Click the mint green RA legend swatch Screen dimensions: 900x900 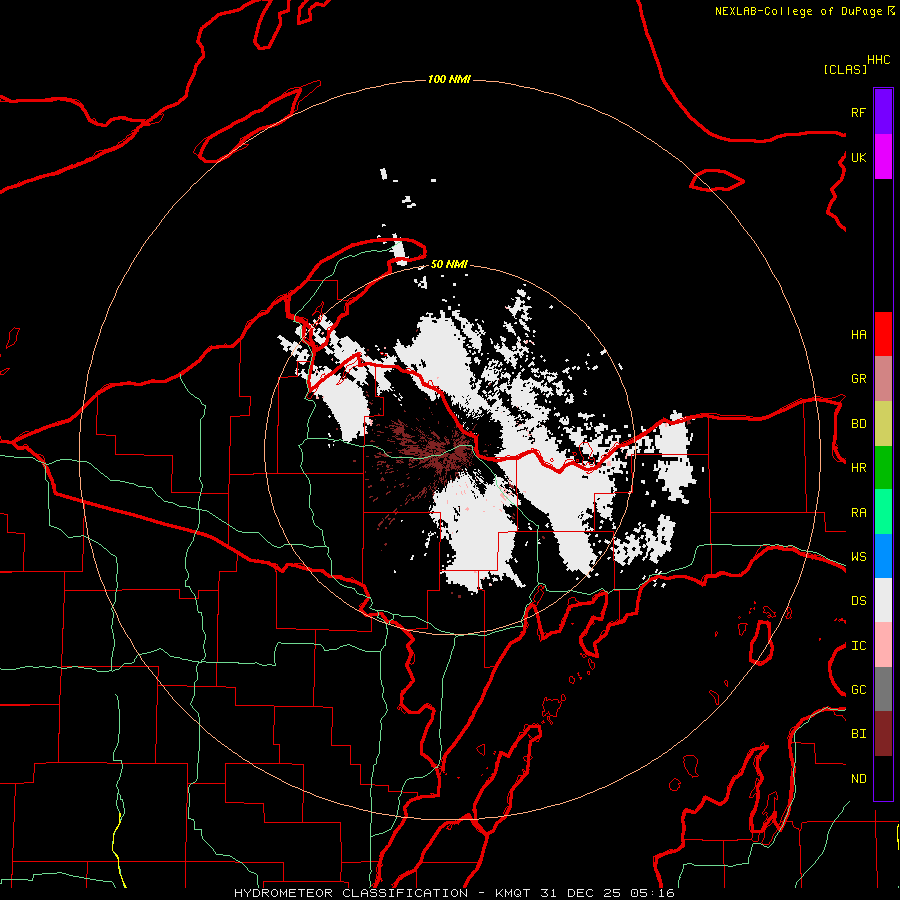click(883, 512)
